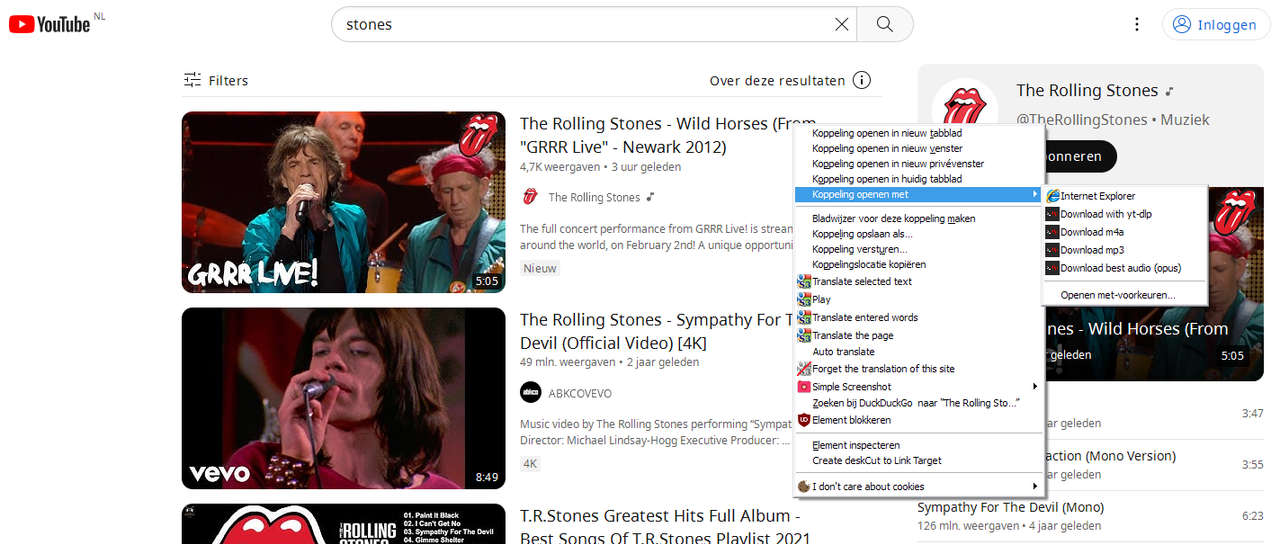The height and width of the screenshot is (544, 1280).
Task: Click Translate selected text menu item
Action: click(x=918, y=281)
